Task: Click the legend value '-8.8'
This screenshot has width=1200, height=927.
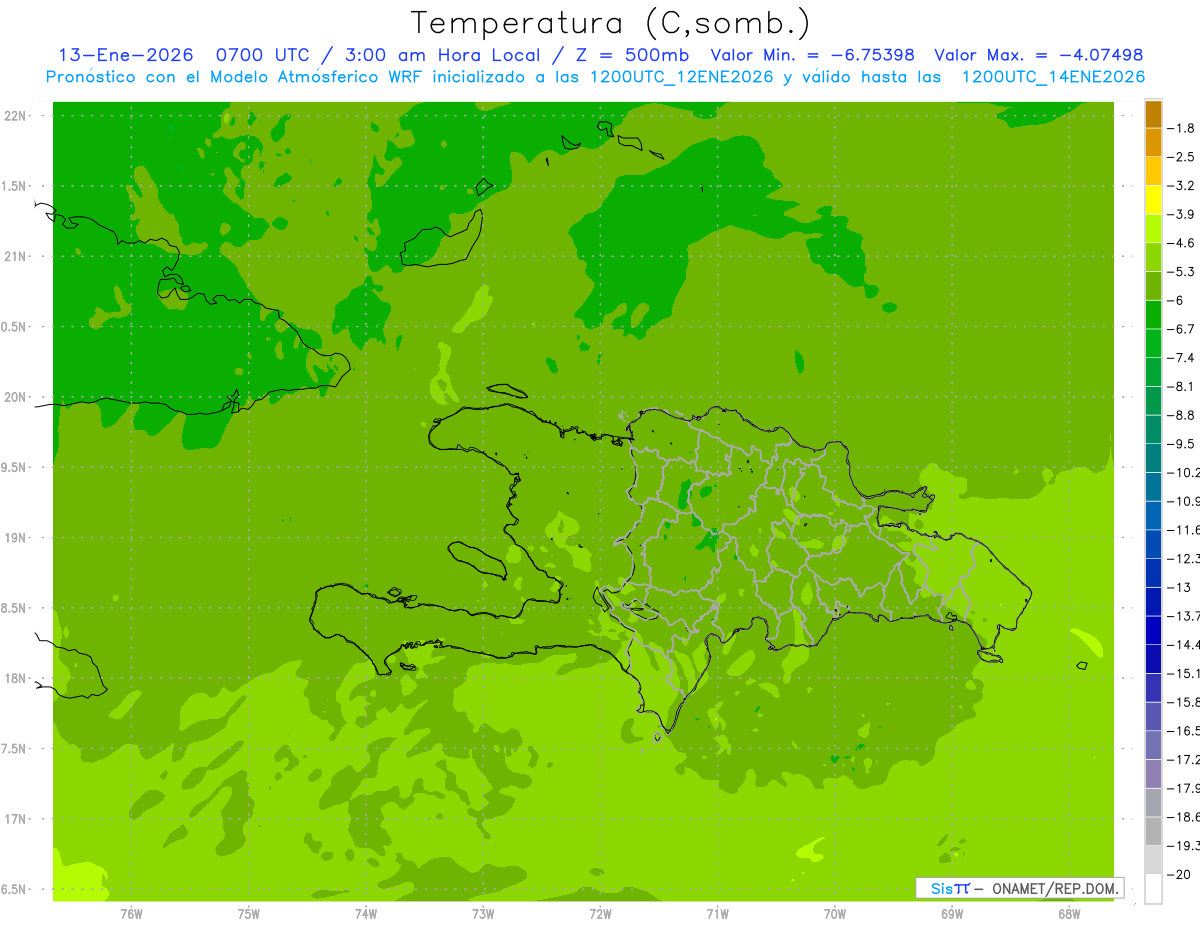Action: click(1181, 415)
